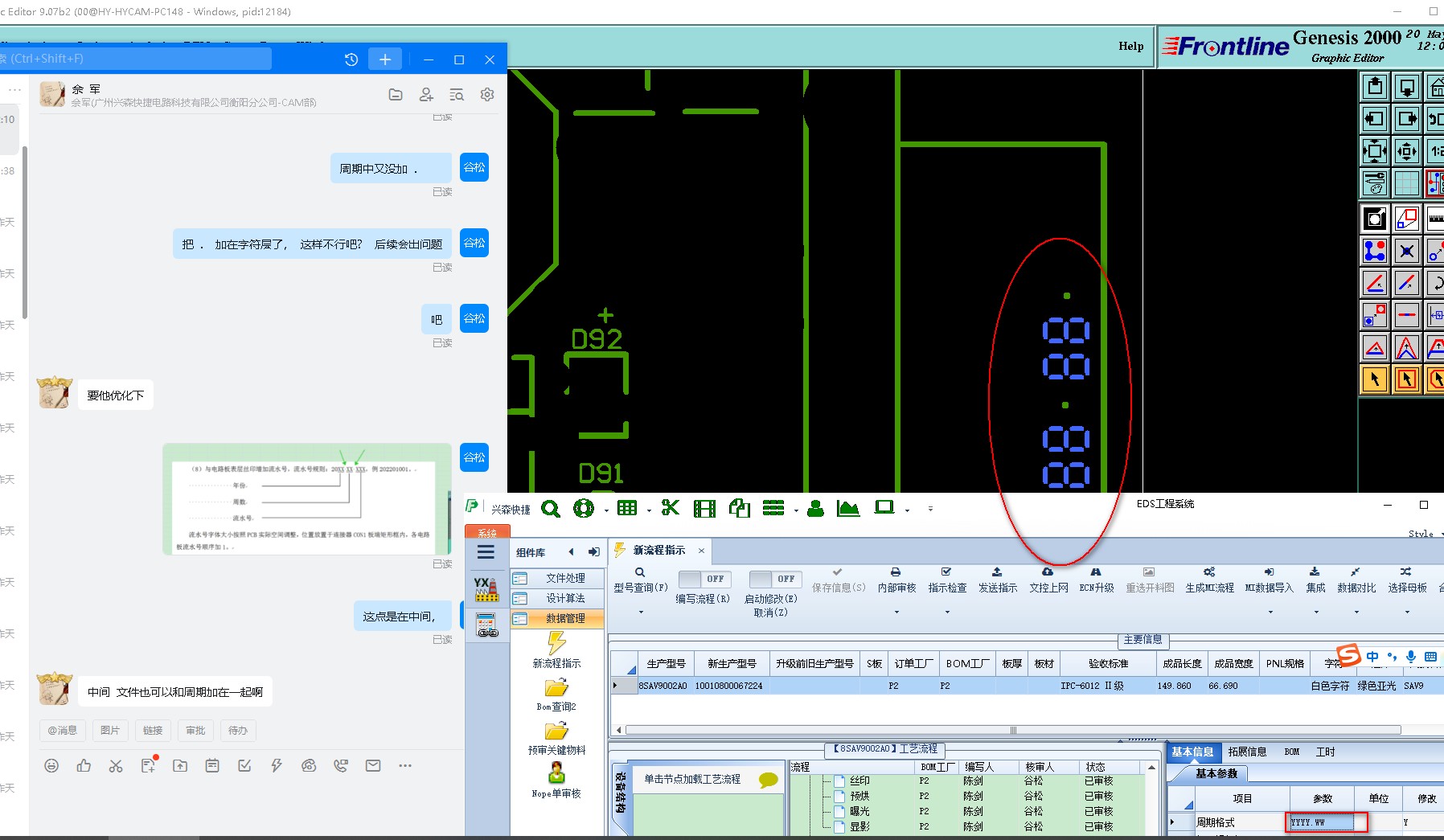Click the area chart icon in EDS toolbar
Viewport: 1444px width, 840px height.
pos(847,508)
